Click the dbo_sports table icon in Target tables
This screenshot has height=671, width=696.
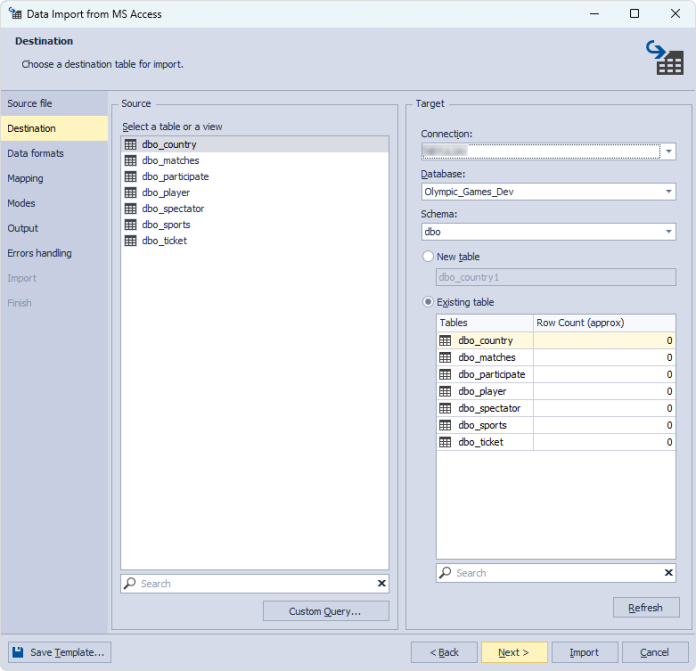point(446,426)
